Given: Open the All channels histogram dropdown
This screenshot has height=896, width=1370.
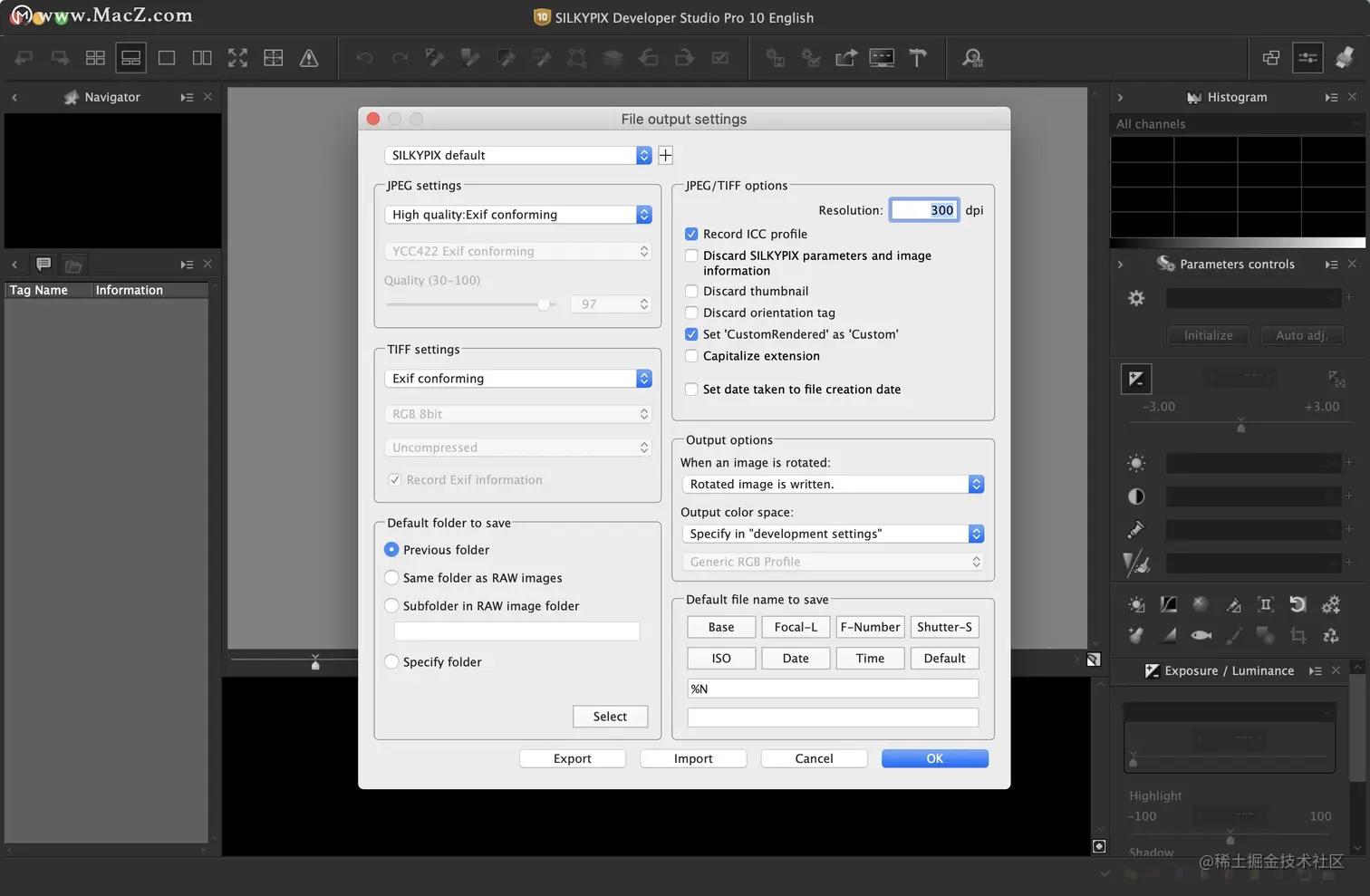Looking at the screenshot, I should pos(1238,124).
